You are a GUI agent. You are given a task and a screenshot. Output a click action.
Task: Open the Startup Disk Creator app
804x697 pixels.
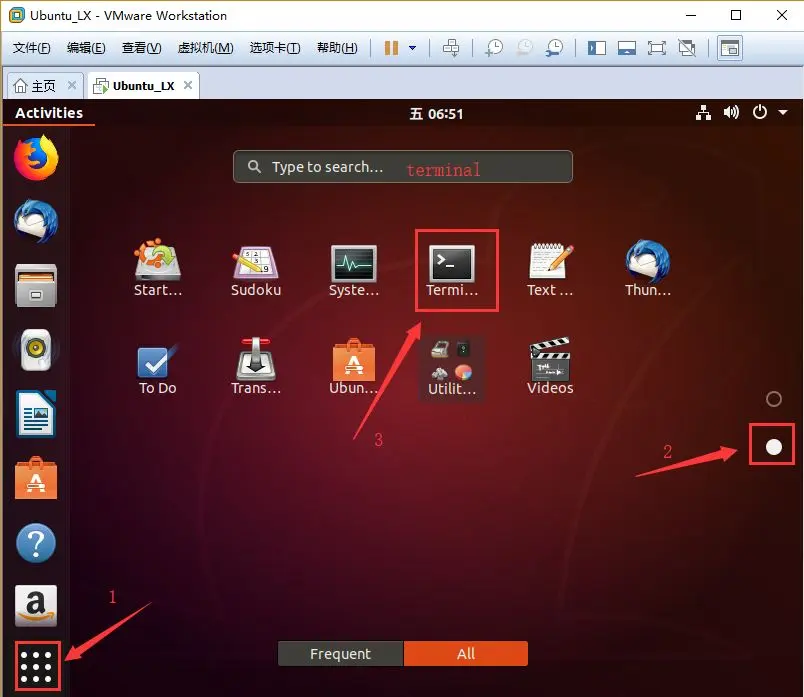pos(158,268)
